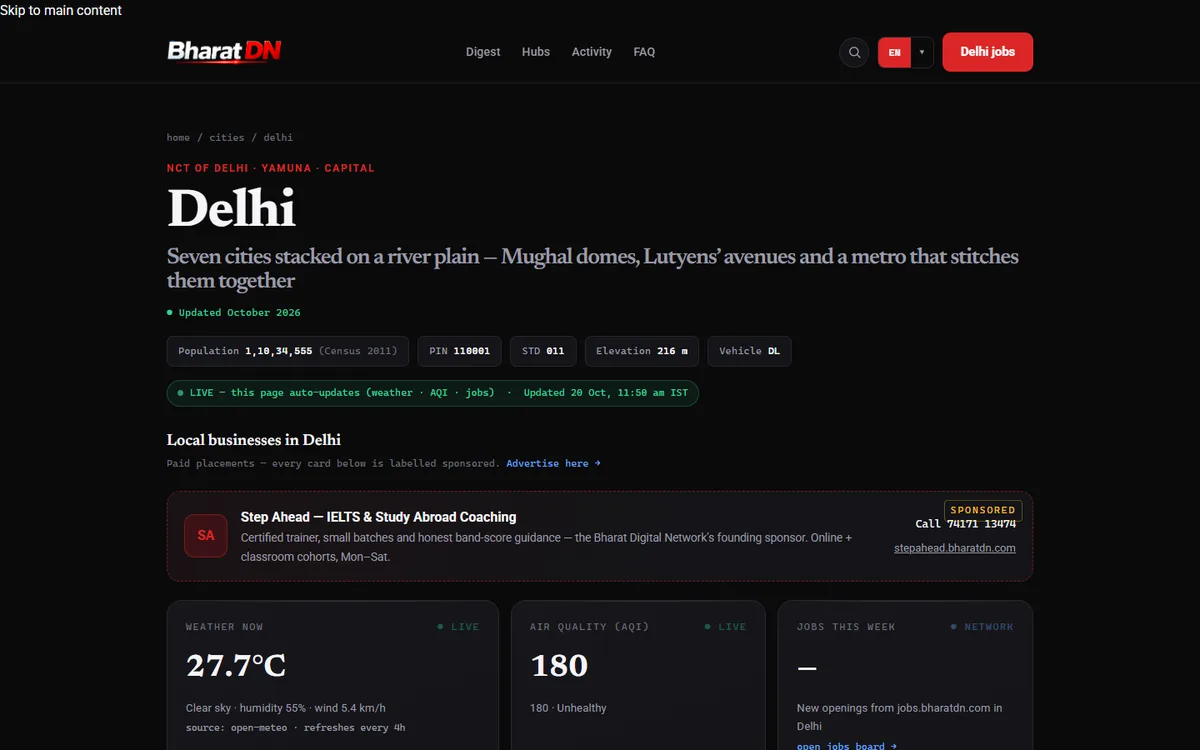The height and width of the screenshot is (750, 1200).
Task: Click the Delhi jobs button
Action: click(988, 52)
